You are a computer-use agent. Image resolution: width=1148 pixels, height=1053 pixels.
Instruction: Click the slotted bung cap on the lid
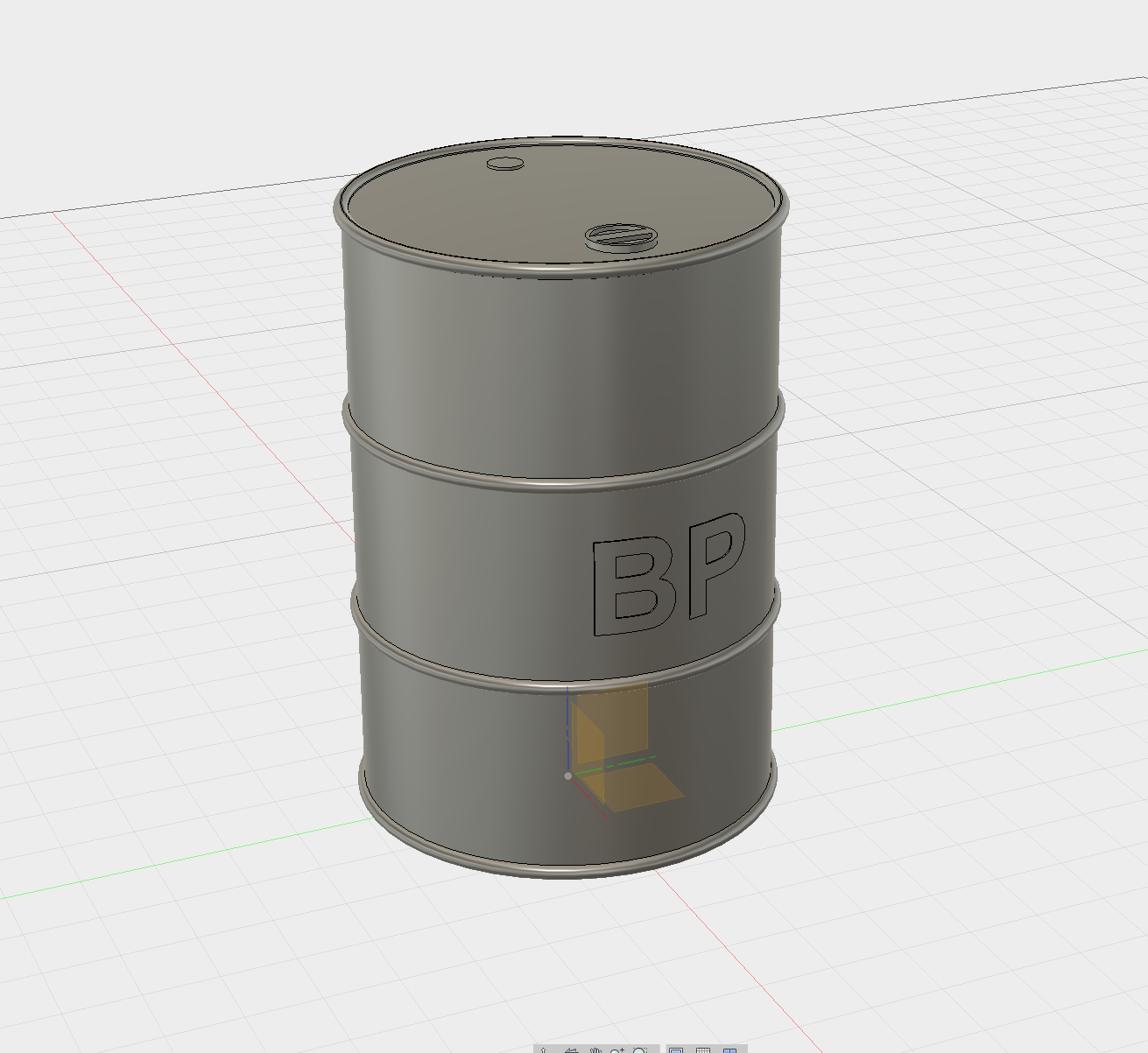[x=621, y=236]
